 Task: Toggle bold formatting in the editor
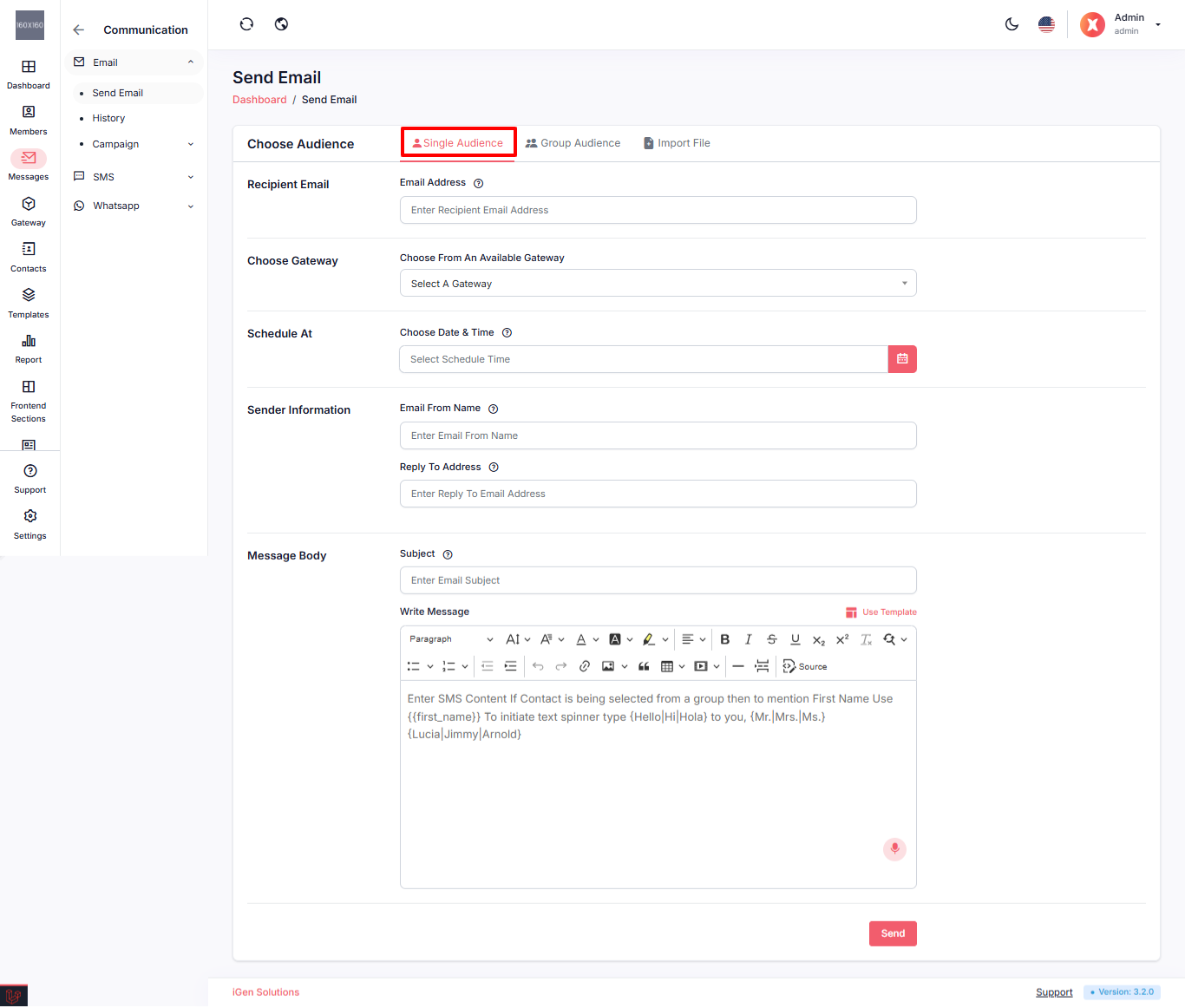[x=725, y=639]
